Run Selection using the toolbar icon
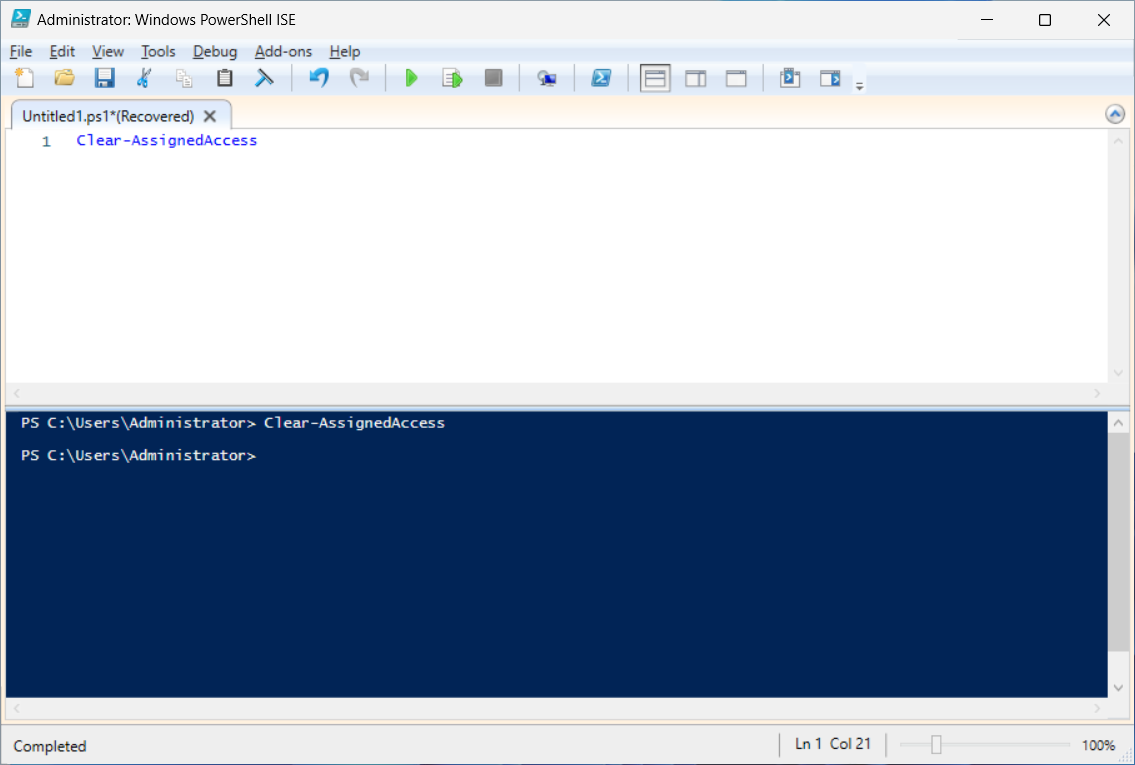 (452, 78)
